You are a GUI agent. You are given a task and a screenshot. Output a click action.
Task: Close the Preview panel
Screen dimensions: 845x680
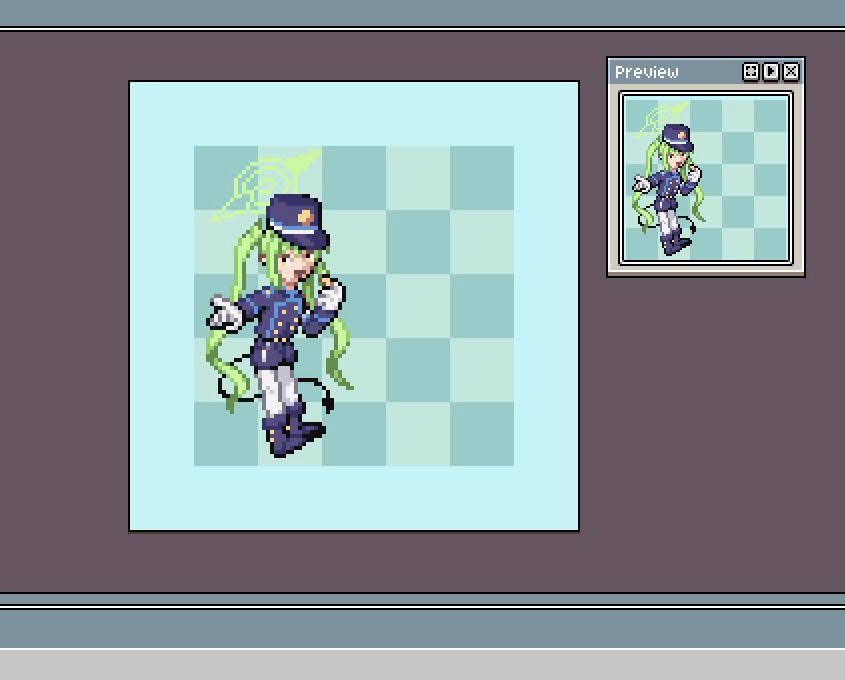tap(791, 72)
